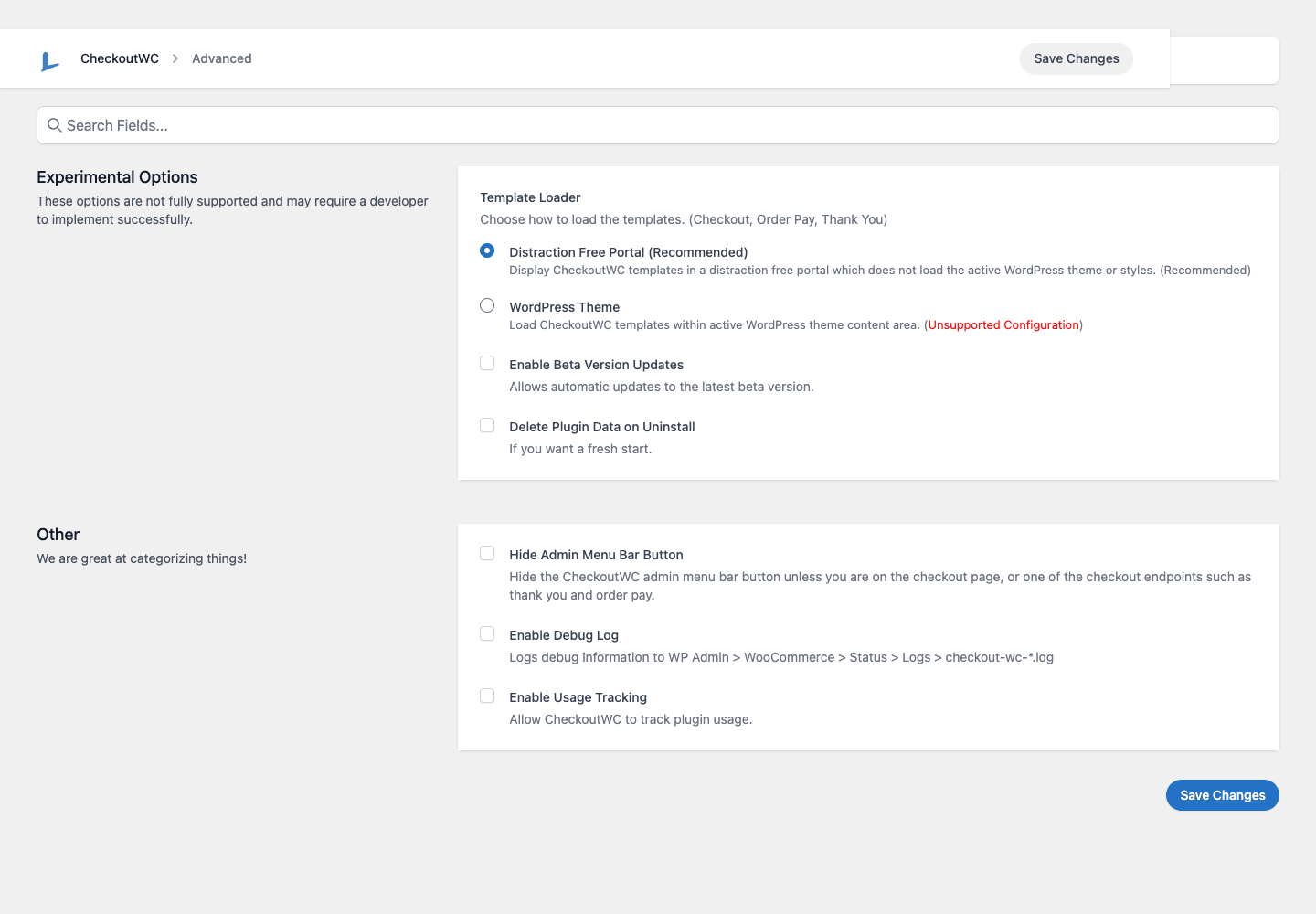Open the Advanced breadcrumb item
Viewport: 1316px width, 914px height.
222,58
